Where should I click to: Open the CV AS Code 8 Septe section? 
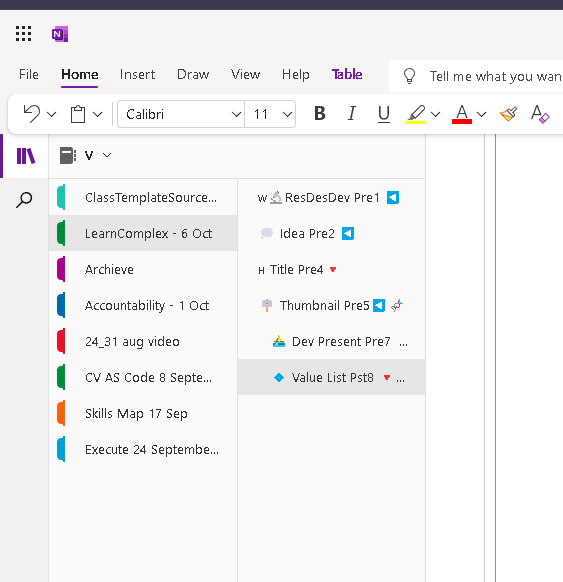click(143, 377)
